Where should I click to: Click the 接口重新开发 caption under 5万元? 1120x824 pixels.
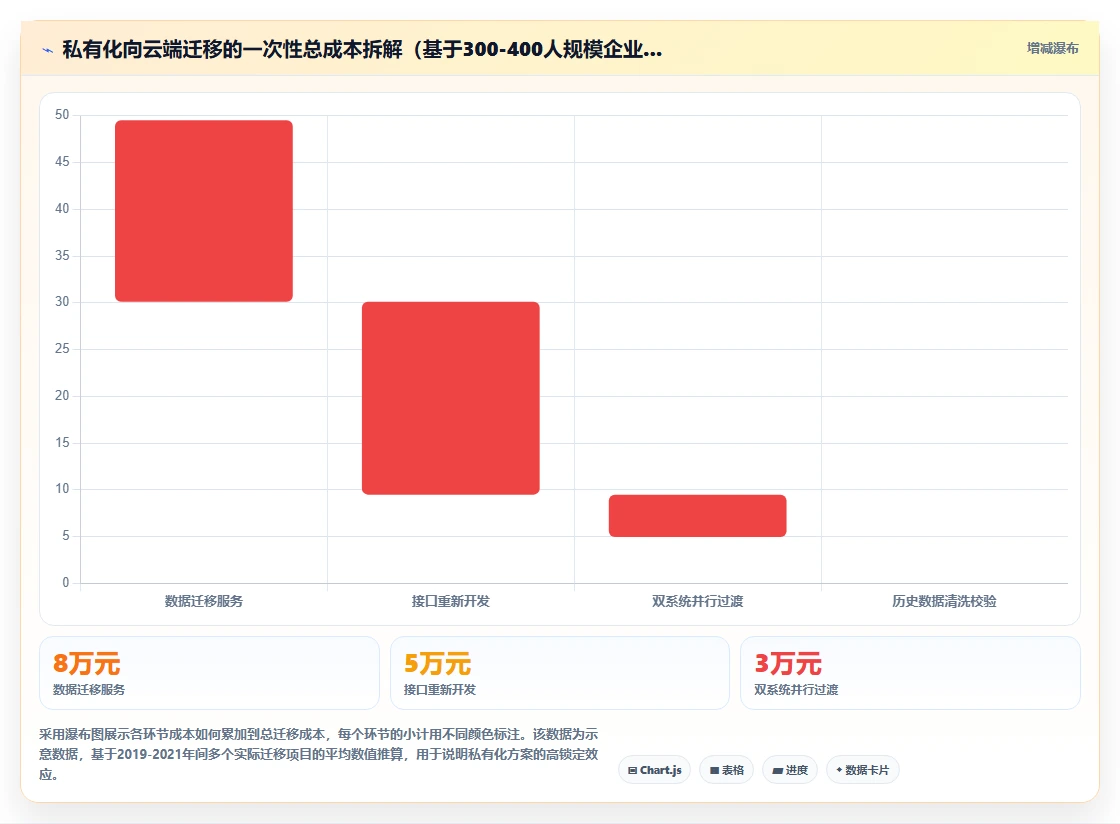coord(439,690)
